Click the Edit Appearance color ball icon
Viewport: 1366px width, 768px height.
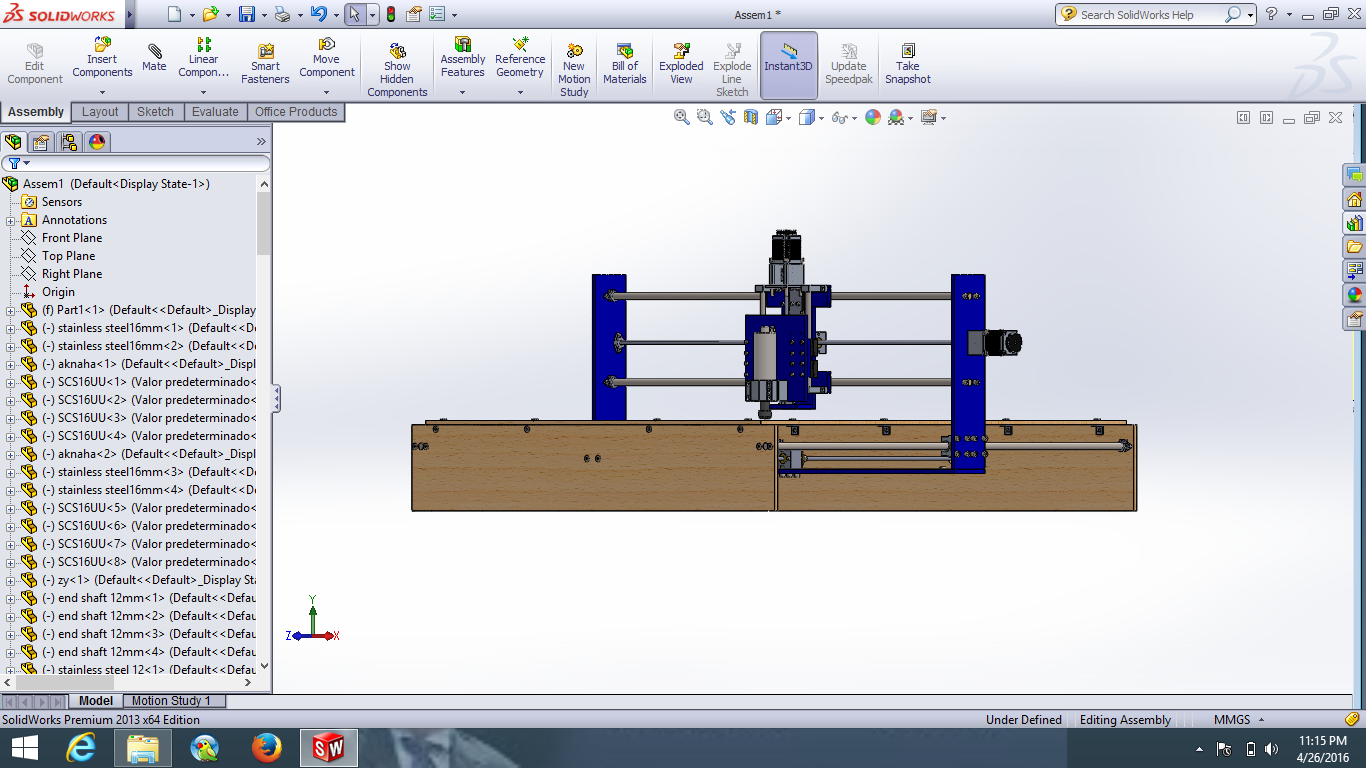[x=873, y=117]
